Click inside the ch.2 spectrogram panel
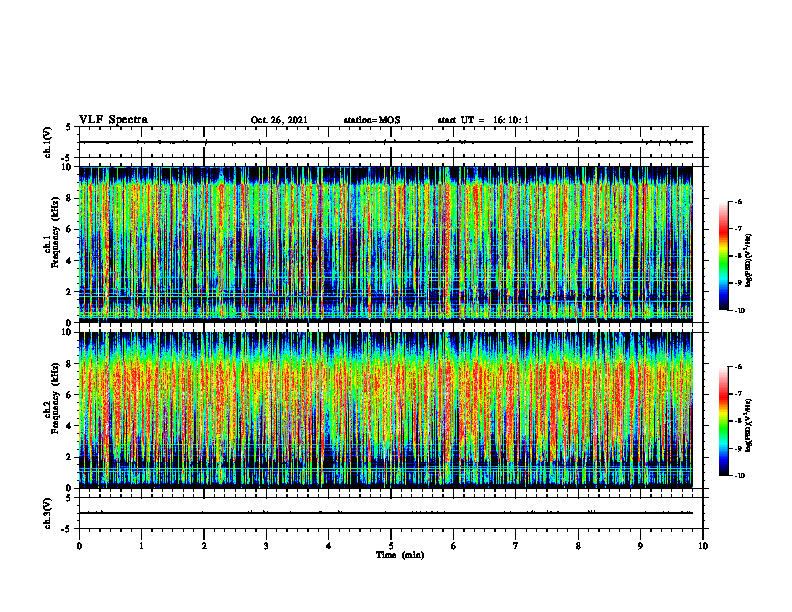Image resolution: width=792 pixels, height=612 pixels. point(386,410)
